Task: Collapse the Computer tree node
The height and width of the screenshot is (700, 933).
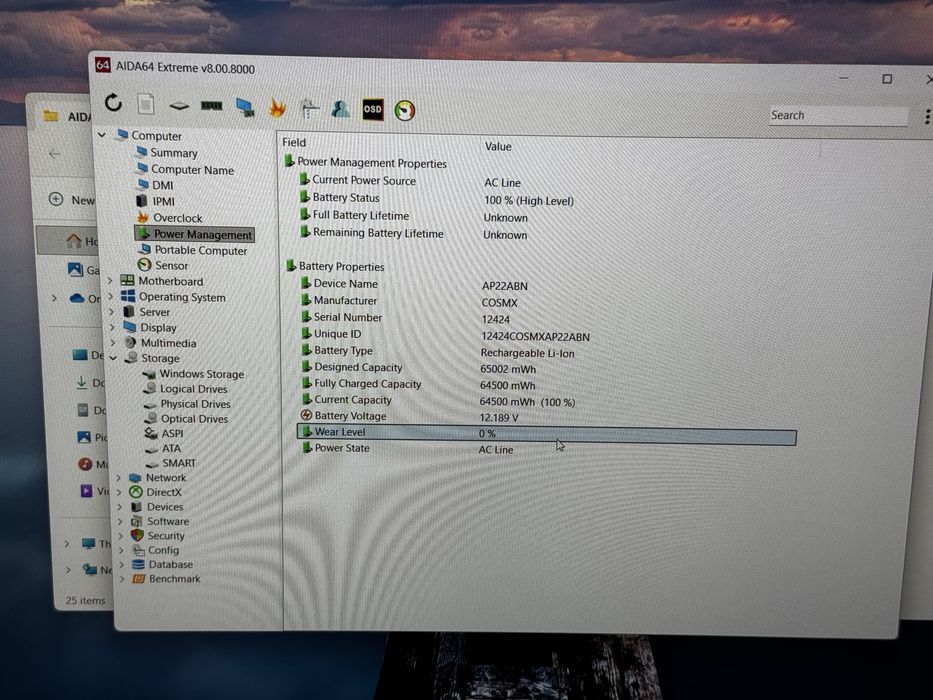Action: [102, 135]
